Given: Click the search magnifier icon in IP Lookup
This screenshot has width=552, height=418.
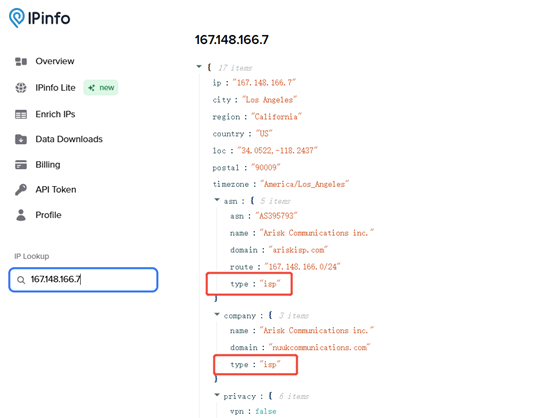Looking at the screenshot, I should point(21,280).
